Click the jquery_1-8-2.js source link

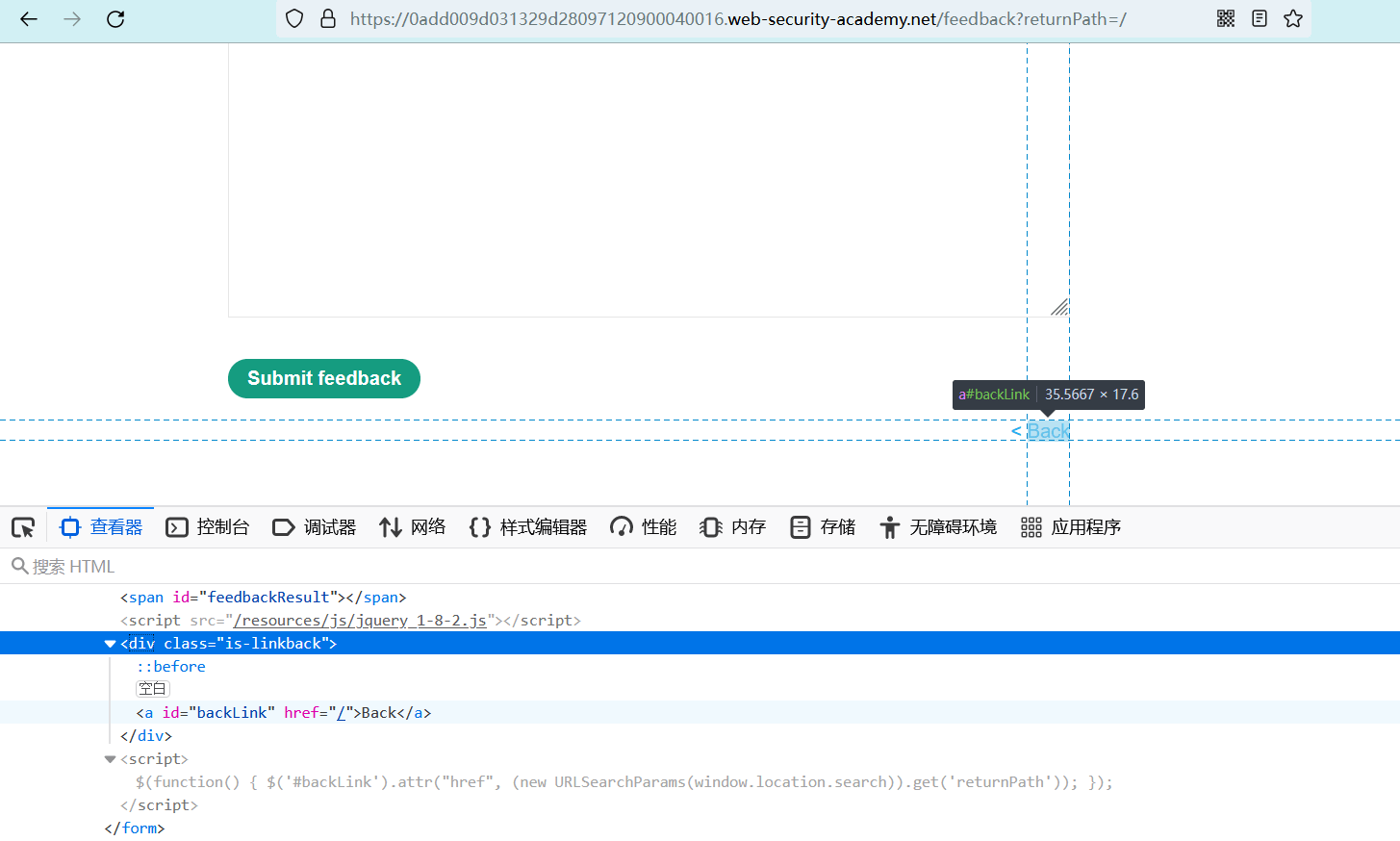[x=360, y=621]
